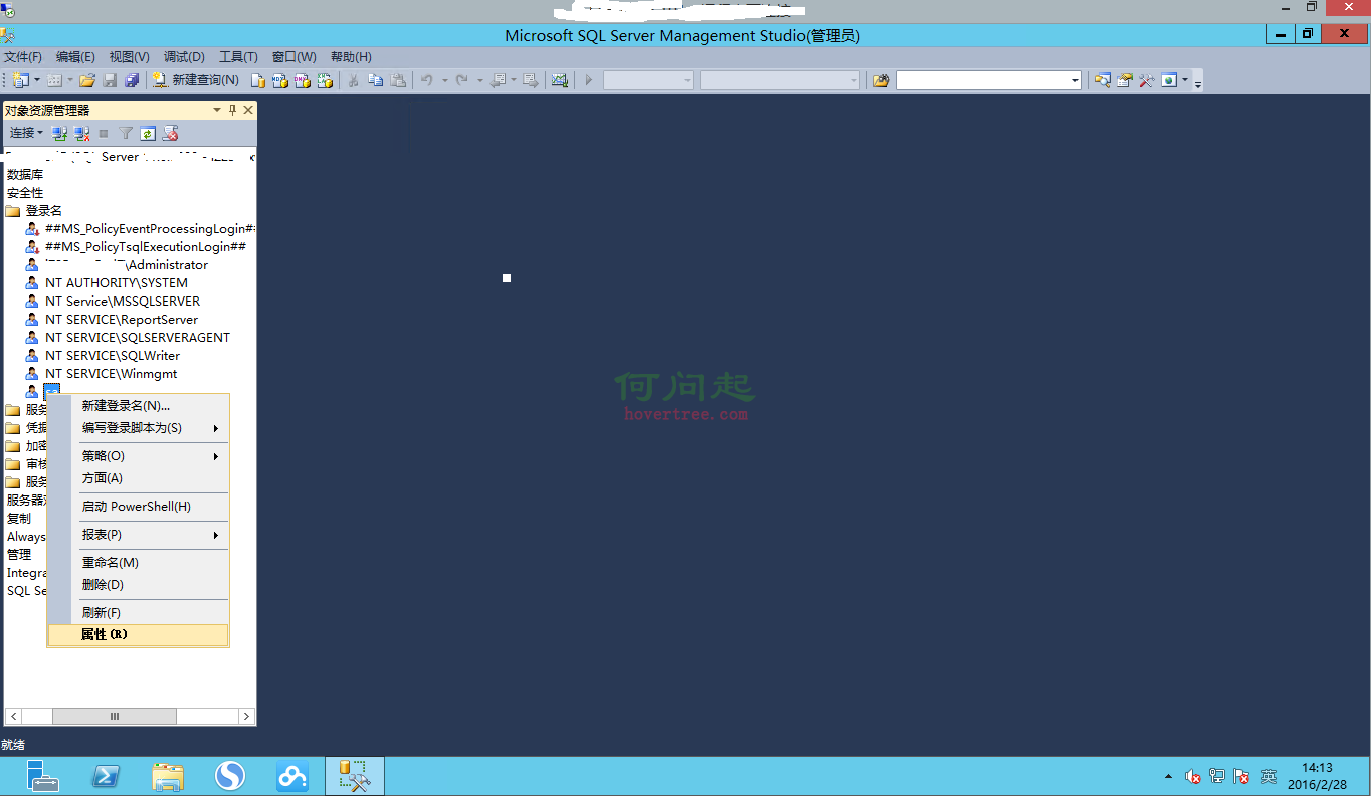Open the Activity Monitor toolbar icon
Screen dimensions: 1371x796
coord(560,80)
